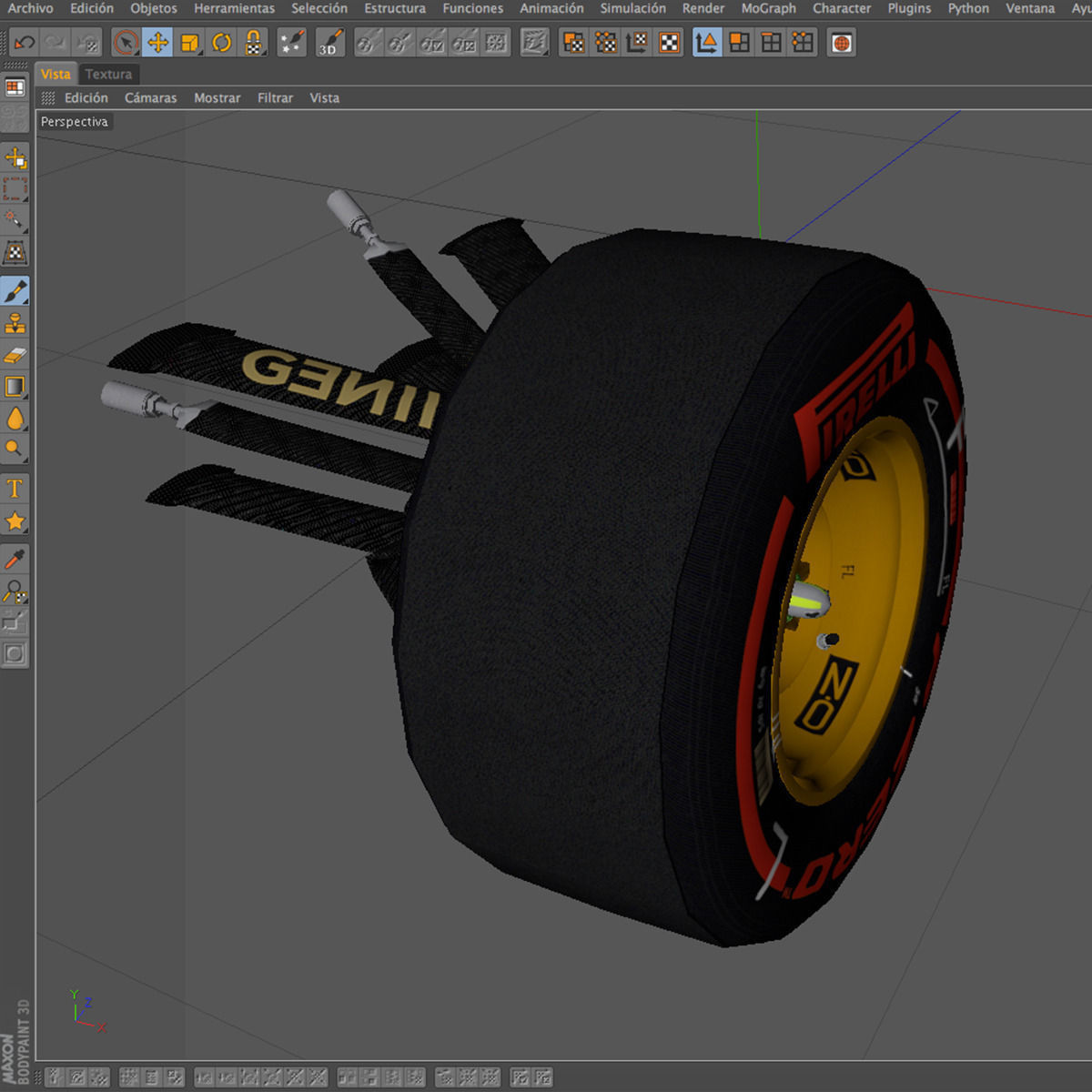This screenshot has height=1092, width=1092.
Task: Click the Perspectiva viewport label
Action: (x=75, y=121)
